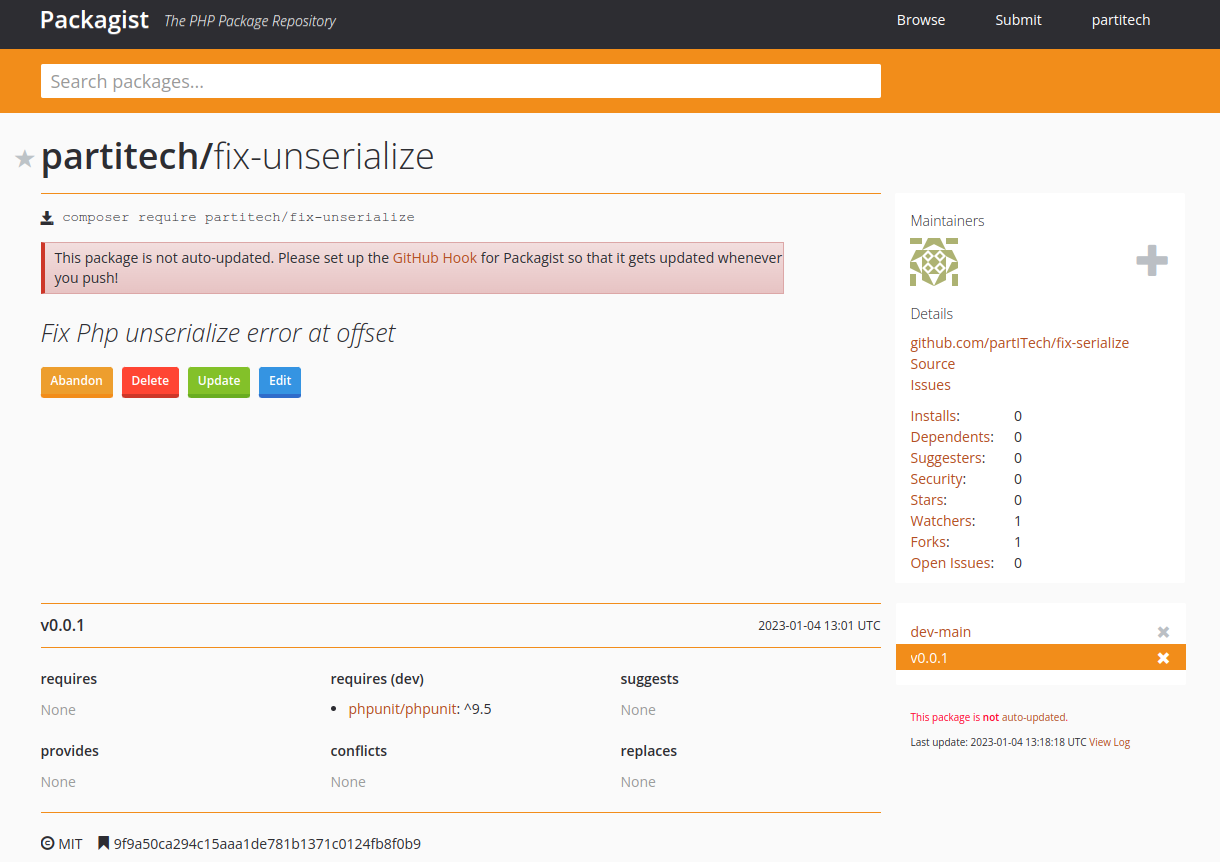1220x862 pixels.
Task: Click the Delete package button
Action: [150, 381]
